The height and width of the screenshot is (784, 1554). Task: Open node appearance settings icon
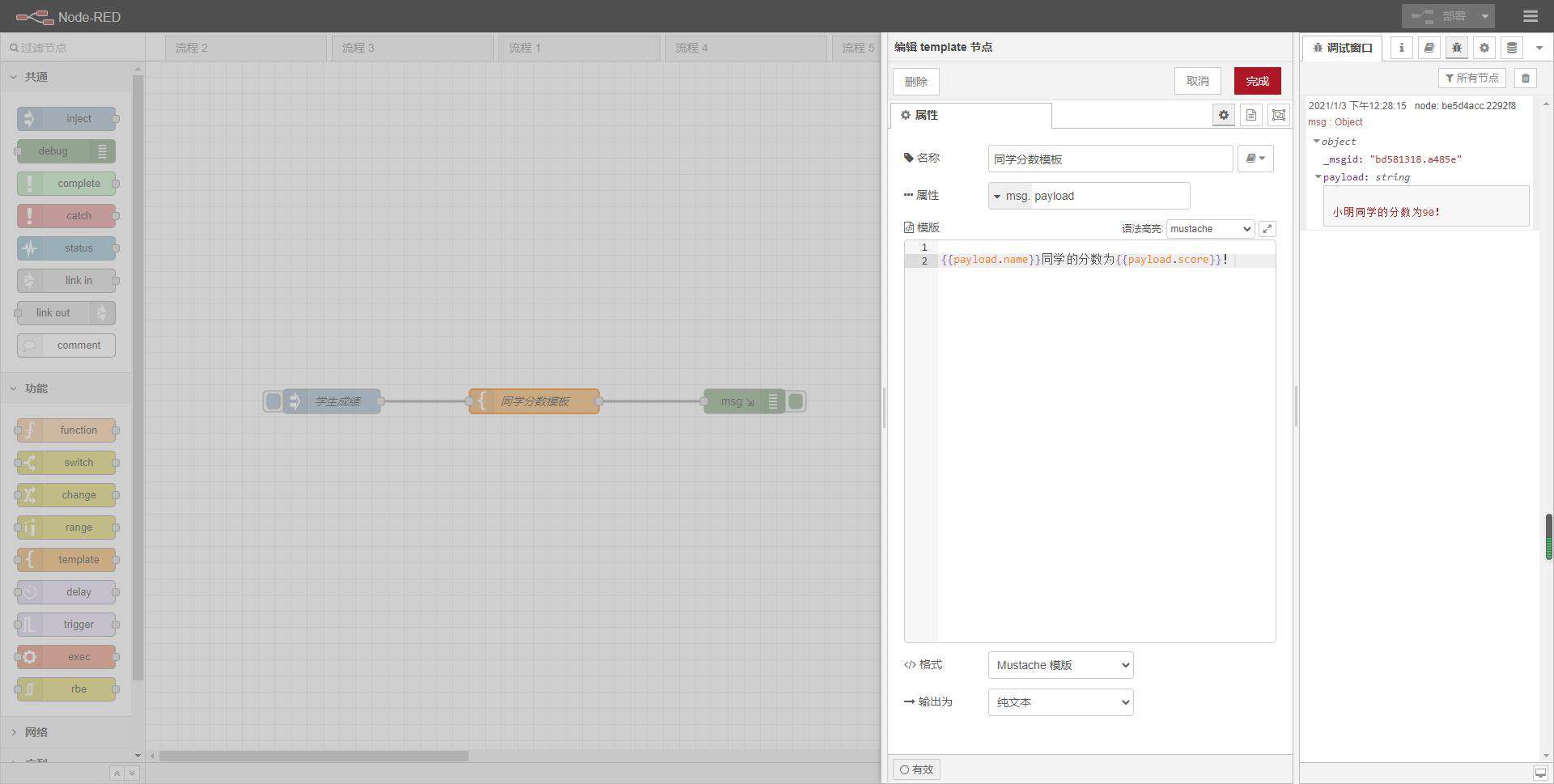tap(1279, 115)
